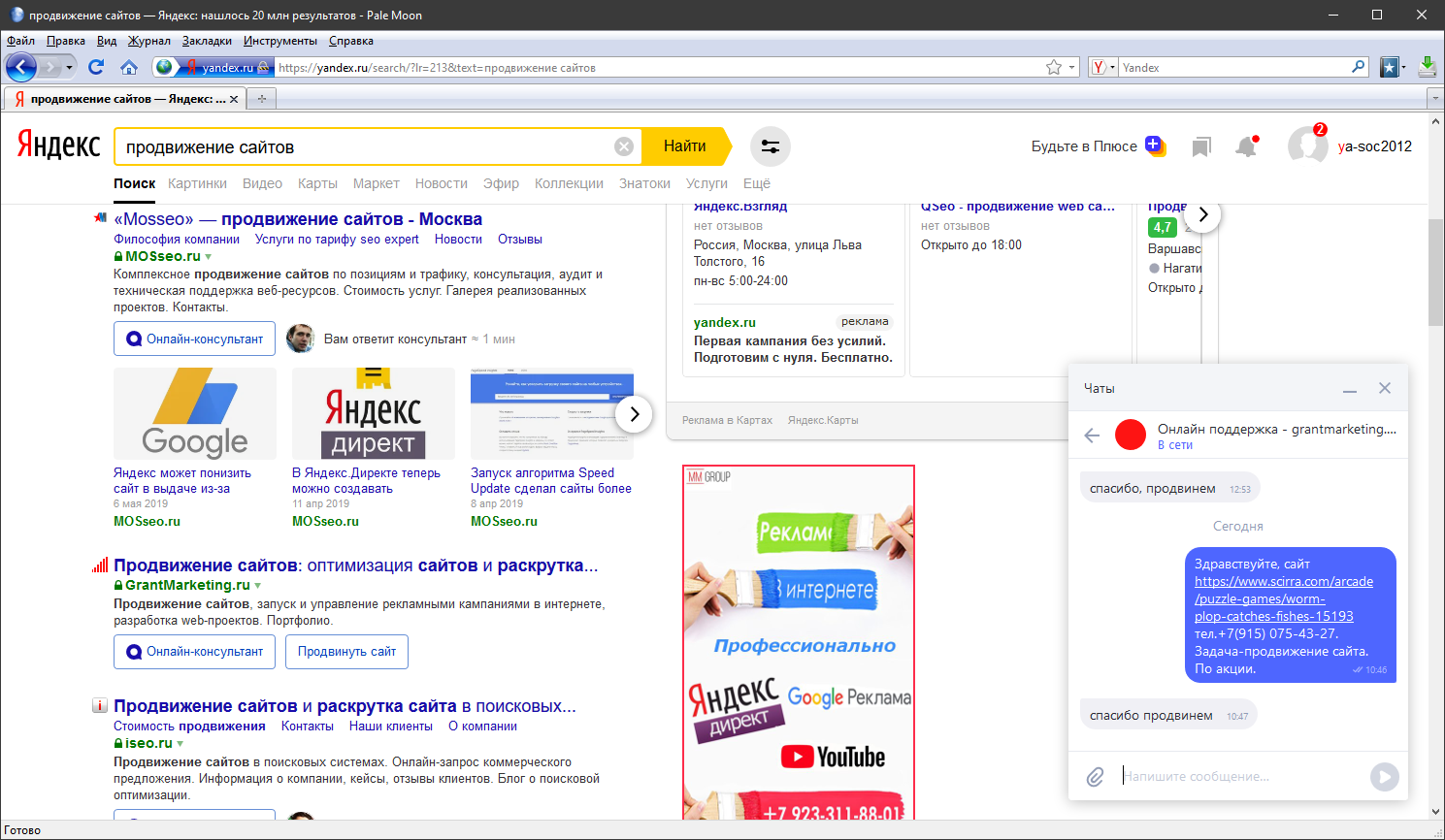Return to chat list with back arrow

1092,436
